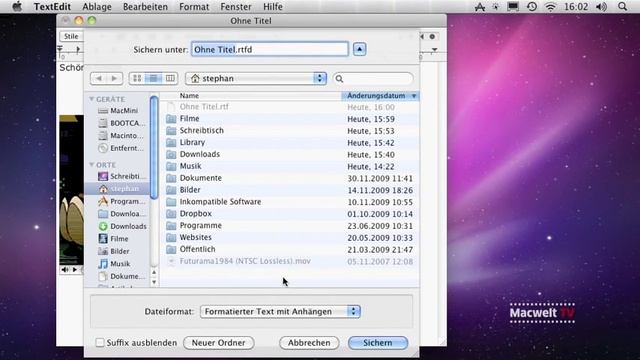The width and height of the screenshot is (640, 360).
Task: Select the Downloads folder in file list
Action: click(289, 154)
